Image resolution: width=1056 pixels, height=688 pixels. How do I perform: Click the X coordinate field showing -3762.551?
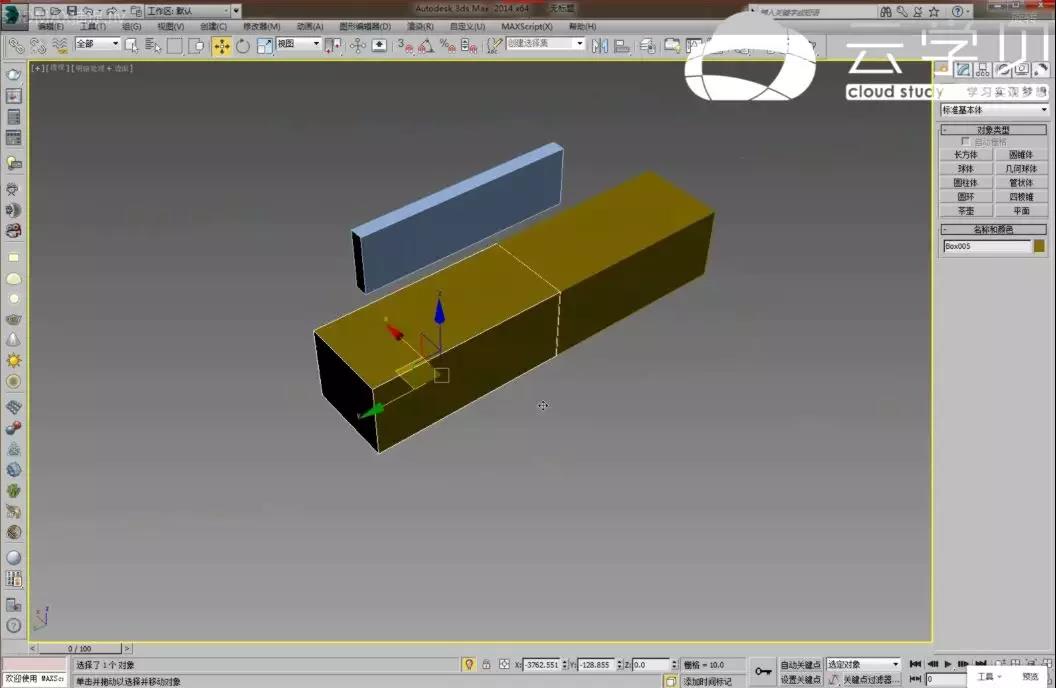pyautogui.click(x=541, y=664)
